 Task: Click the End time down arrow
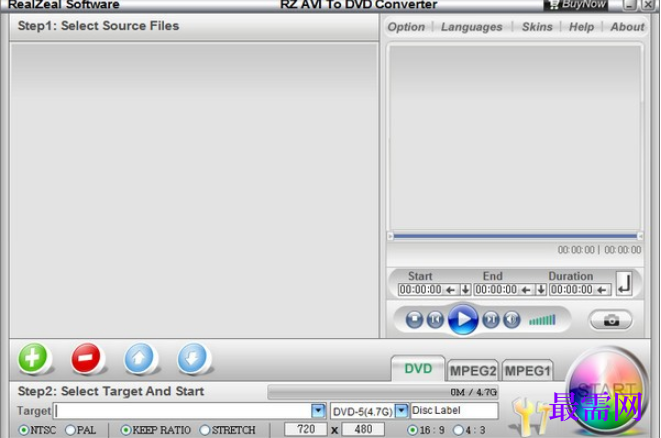(541, 290)
